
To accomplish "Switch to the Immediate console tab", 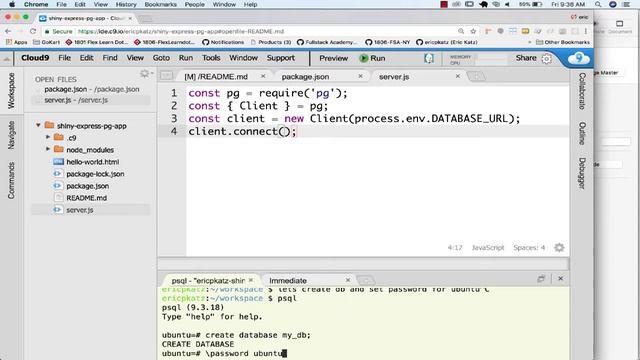I will pos(288,281).
